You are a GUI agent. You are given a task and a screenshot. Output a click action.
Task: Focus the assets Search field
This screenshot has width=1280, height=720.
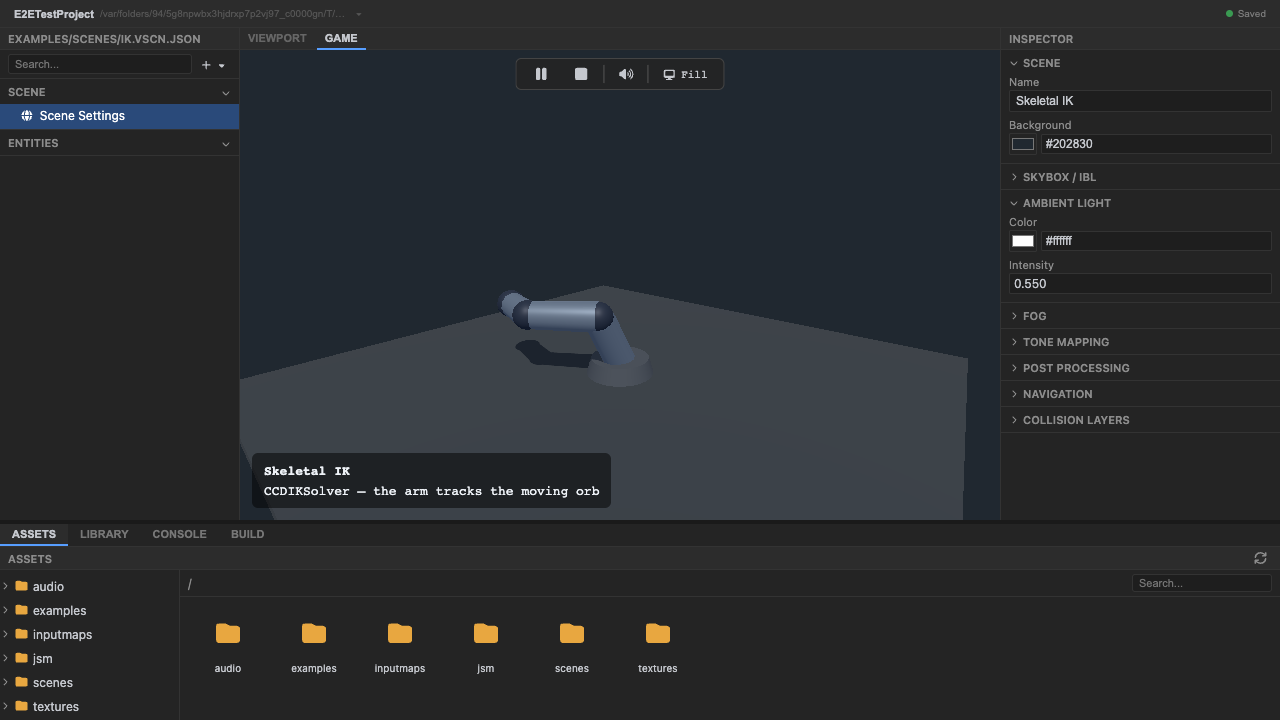coord(1202,583)
